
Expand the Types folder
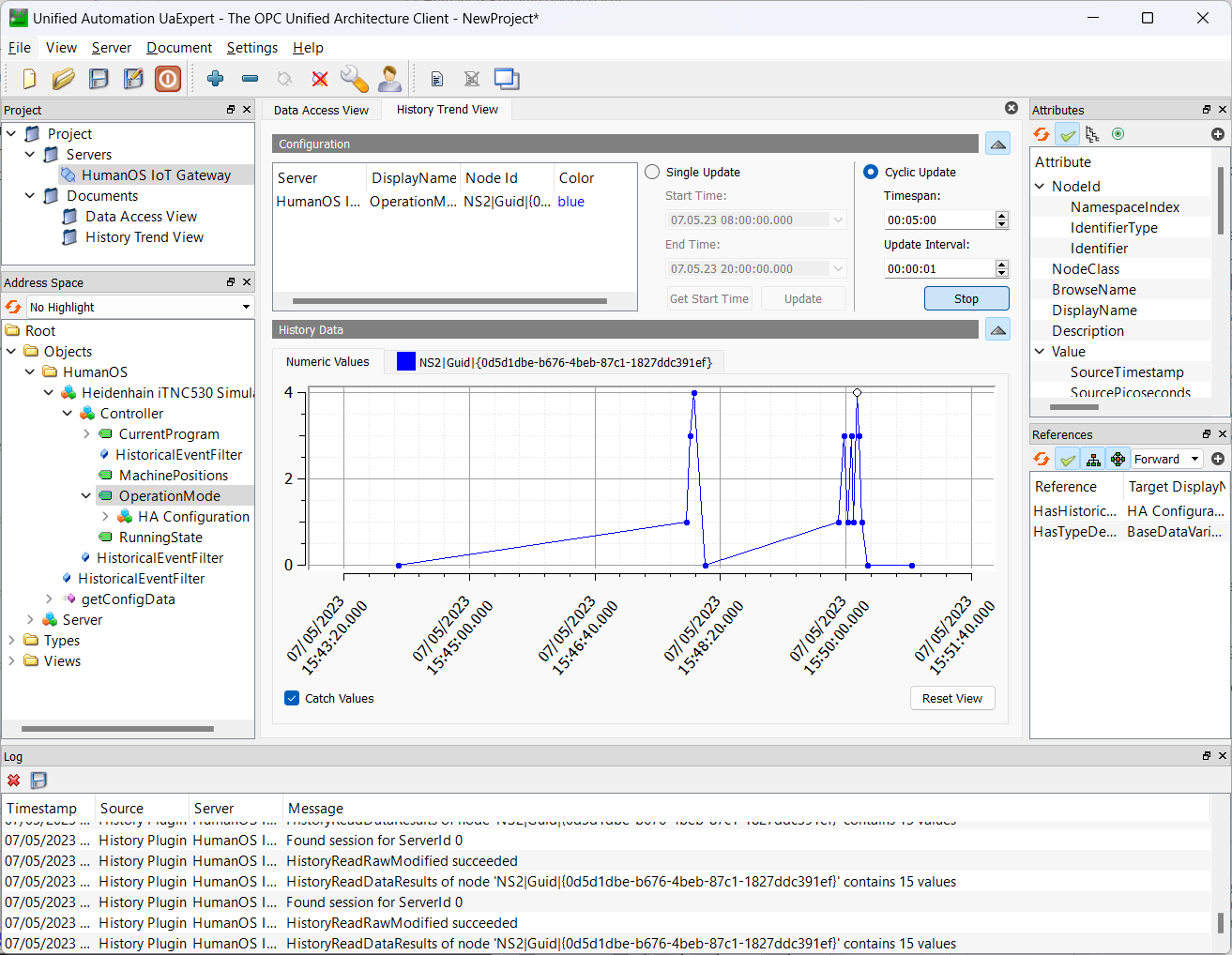pos(11,641)
